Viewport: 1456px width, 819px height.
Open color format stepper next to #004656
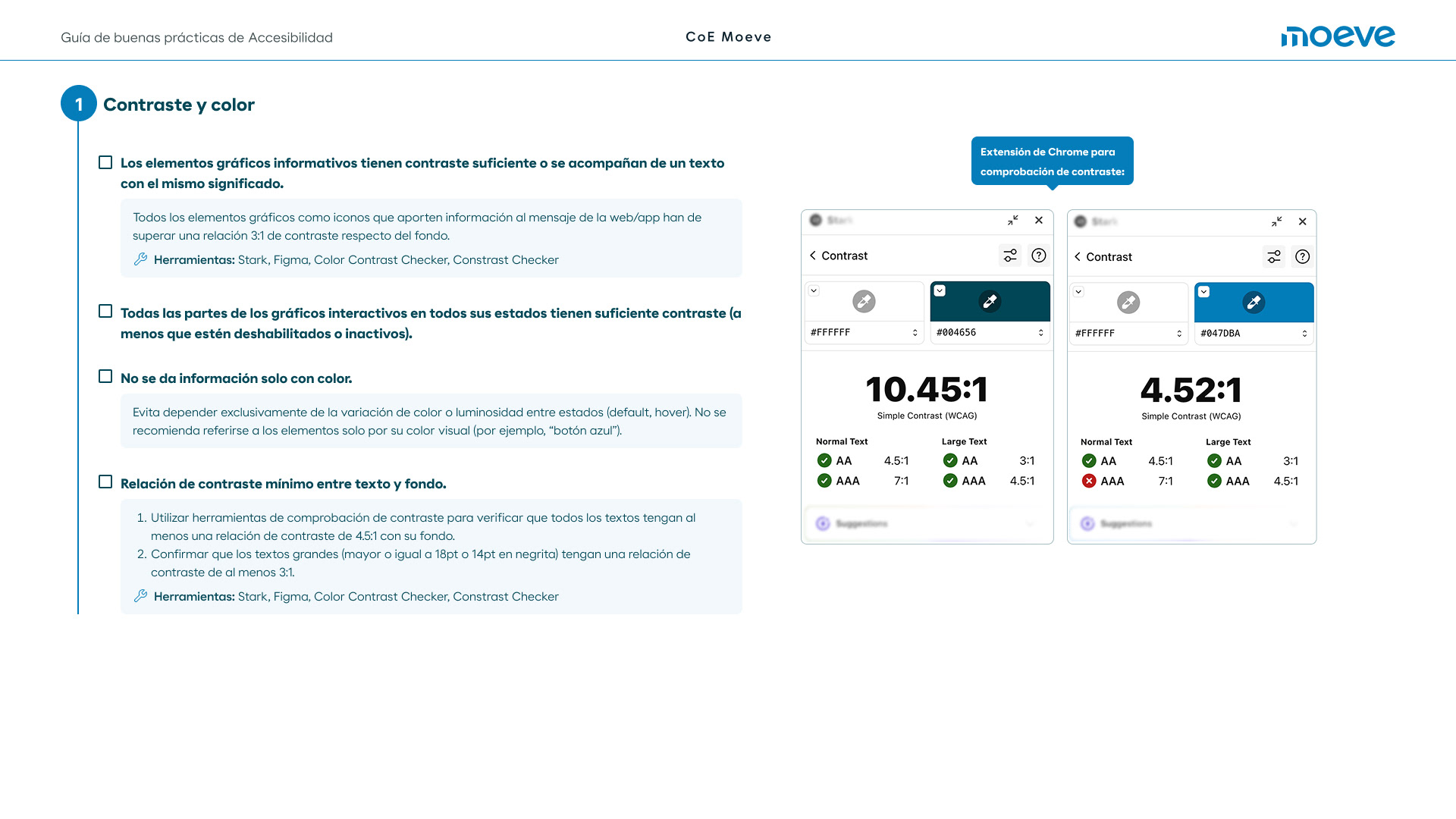[x=1040, y=333]
